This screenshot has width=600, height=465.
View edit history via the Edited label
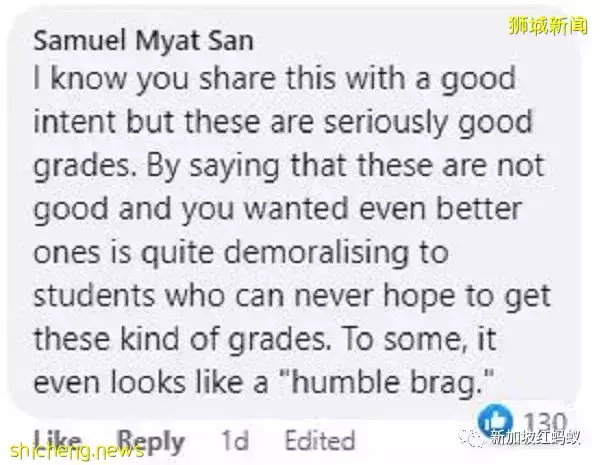point(319,440)
